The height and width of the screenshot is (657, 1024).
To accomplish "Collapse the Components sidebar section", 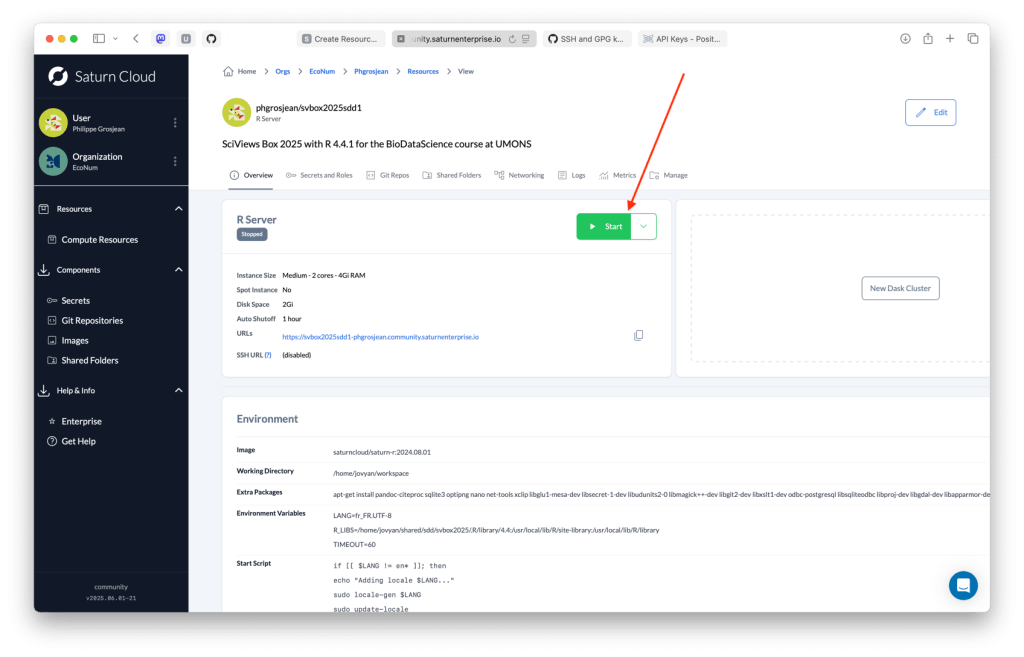I will [x=178, y=270].
